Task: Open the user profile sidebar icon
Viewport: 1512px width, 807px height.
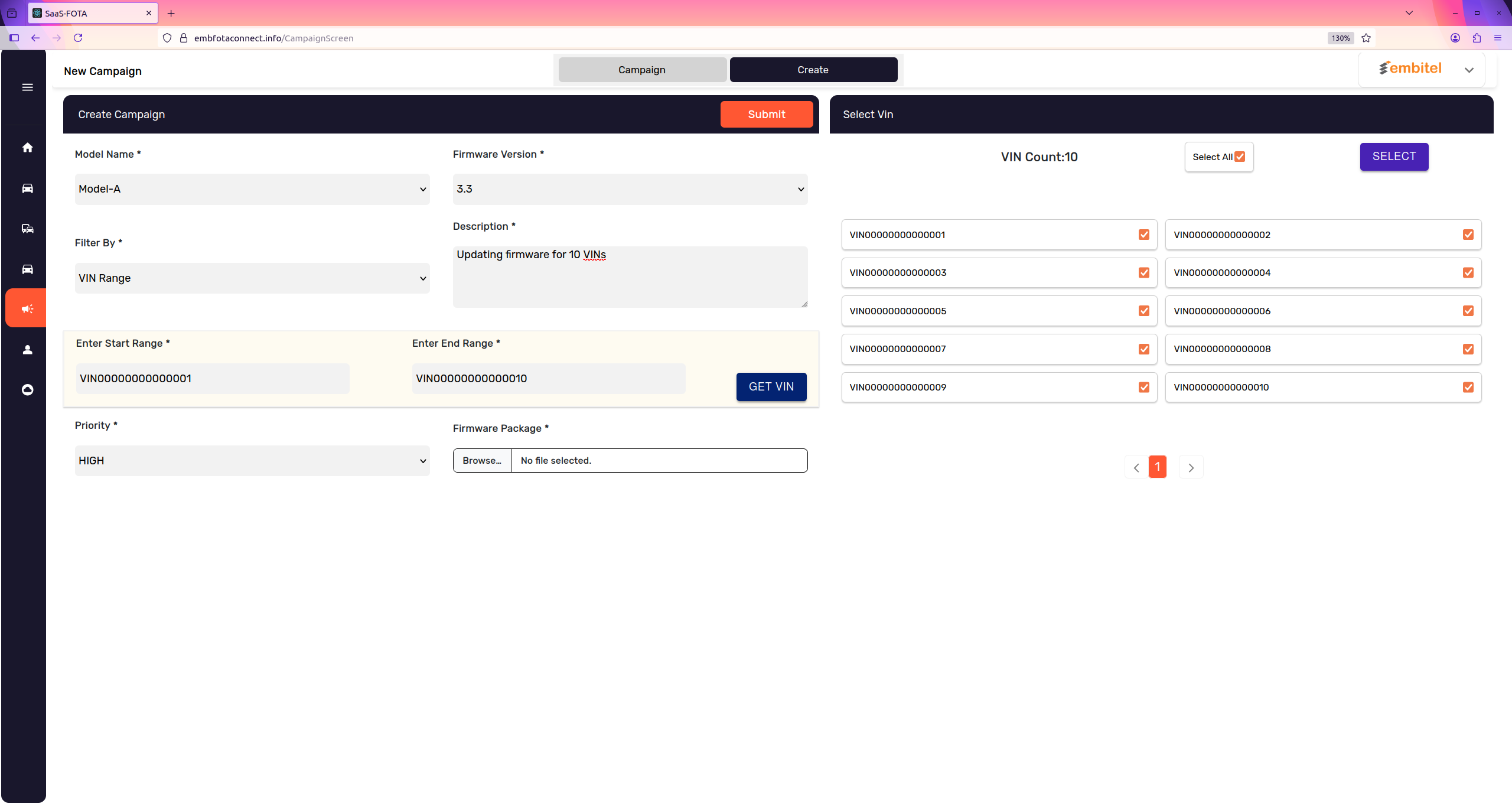Action: pos(27,350)
